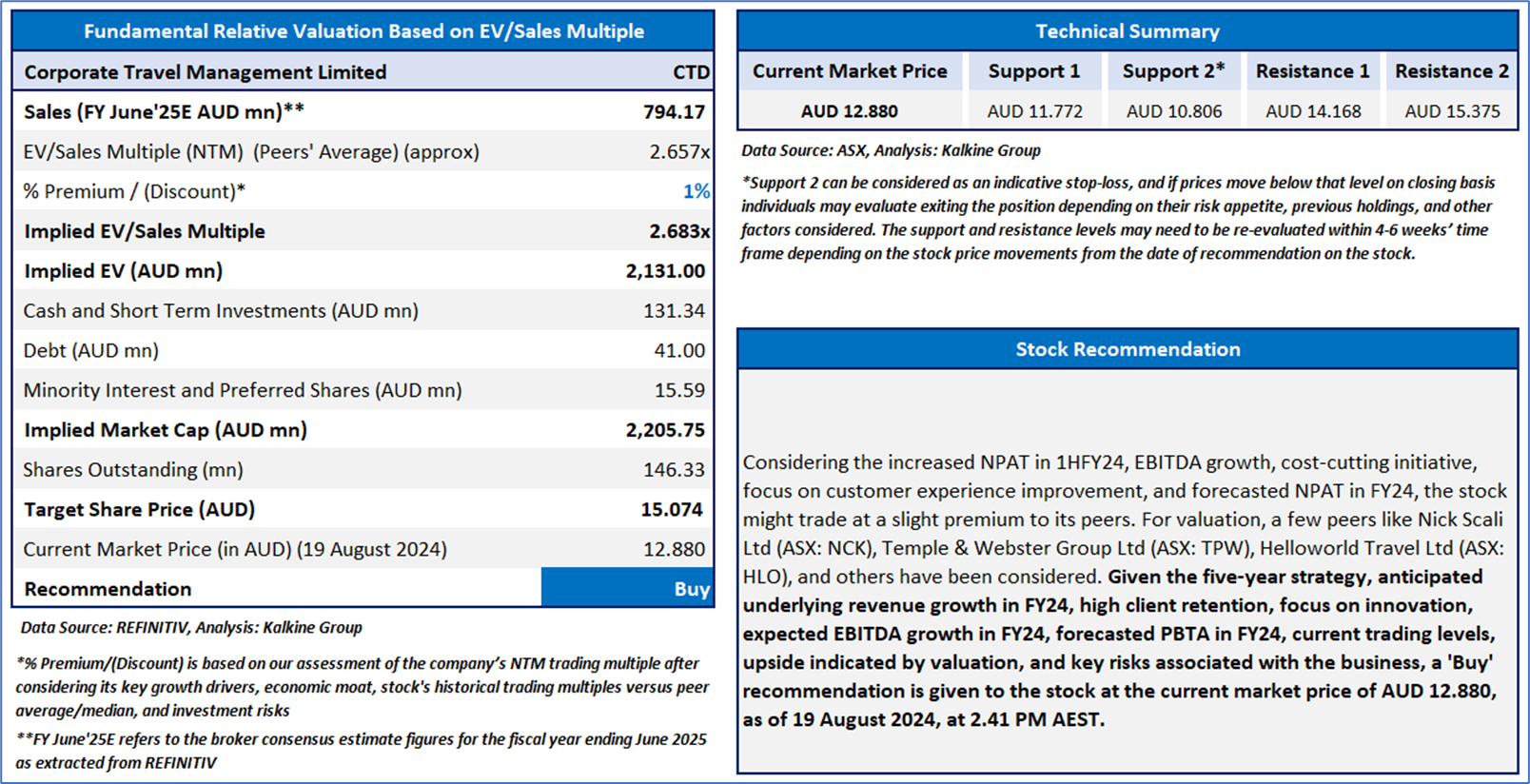The width and height of the screenshot is (1530, 784).
Task: Click the 'Implied Market Cap (AUD mn)' label
Action: [x=166, y=430]
